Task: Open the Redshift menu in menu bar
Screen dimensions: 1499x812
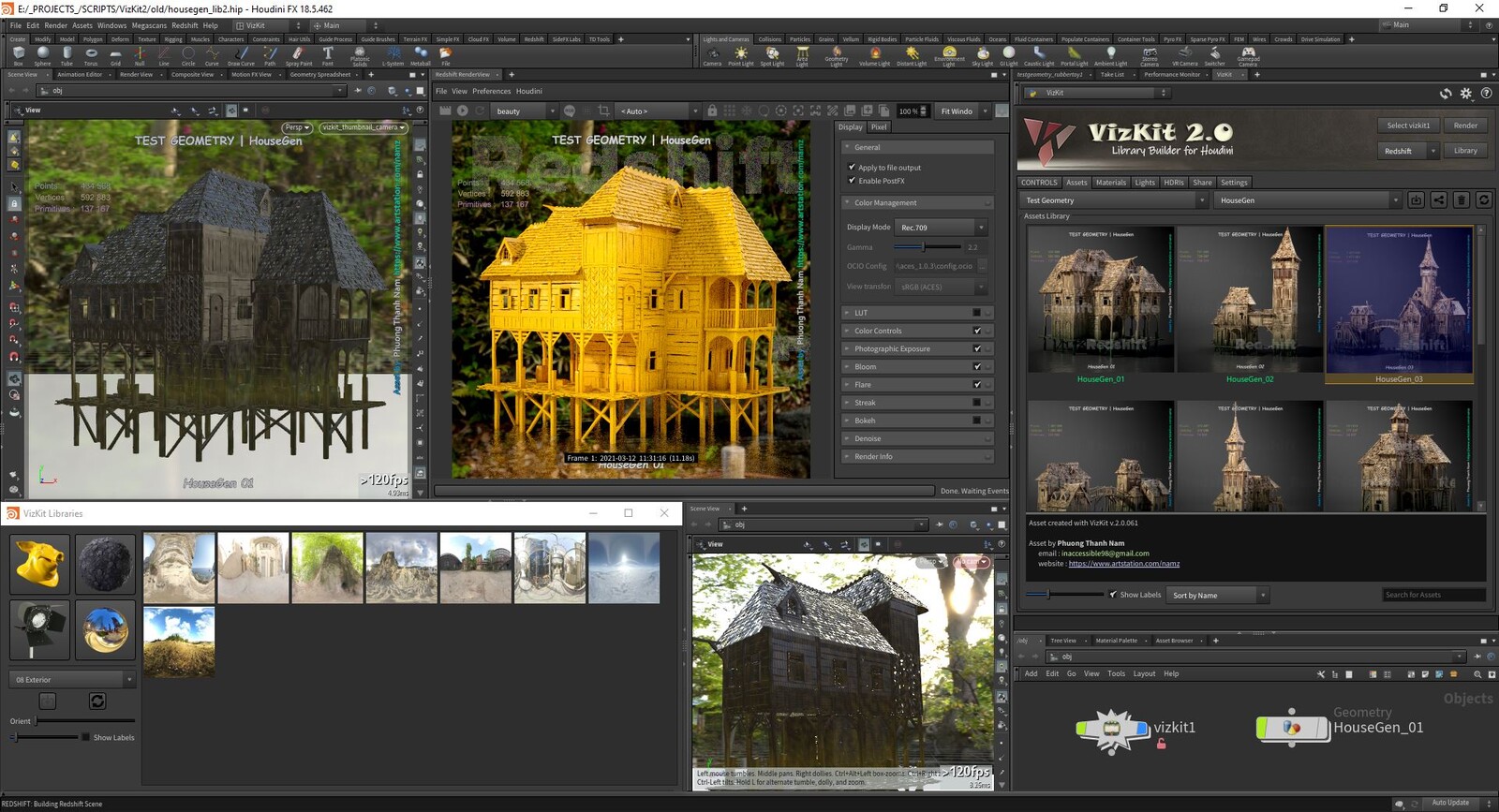Action: [x=185, y=25]
